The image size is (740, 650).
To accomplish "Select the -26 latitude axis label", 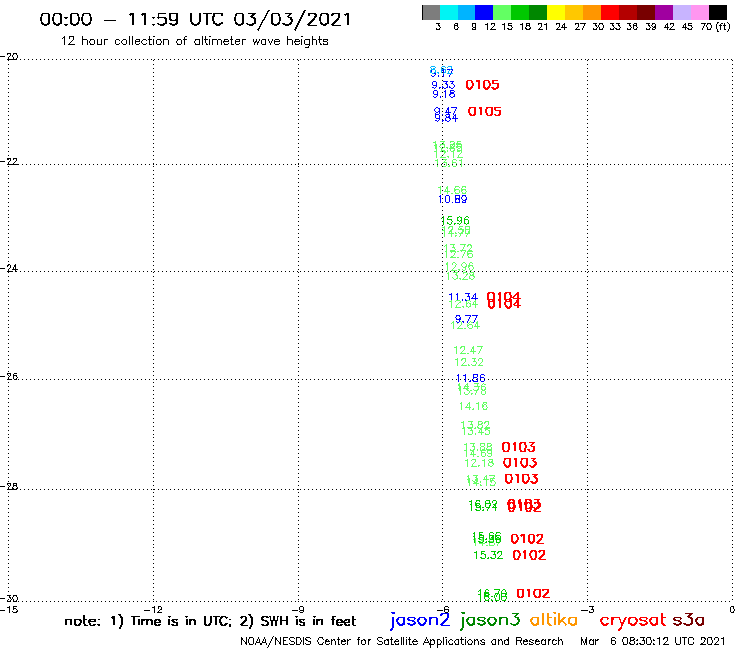I will click(9, 376).
